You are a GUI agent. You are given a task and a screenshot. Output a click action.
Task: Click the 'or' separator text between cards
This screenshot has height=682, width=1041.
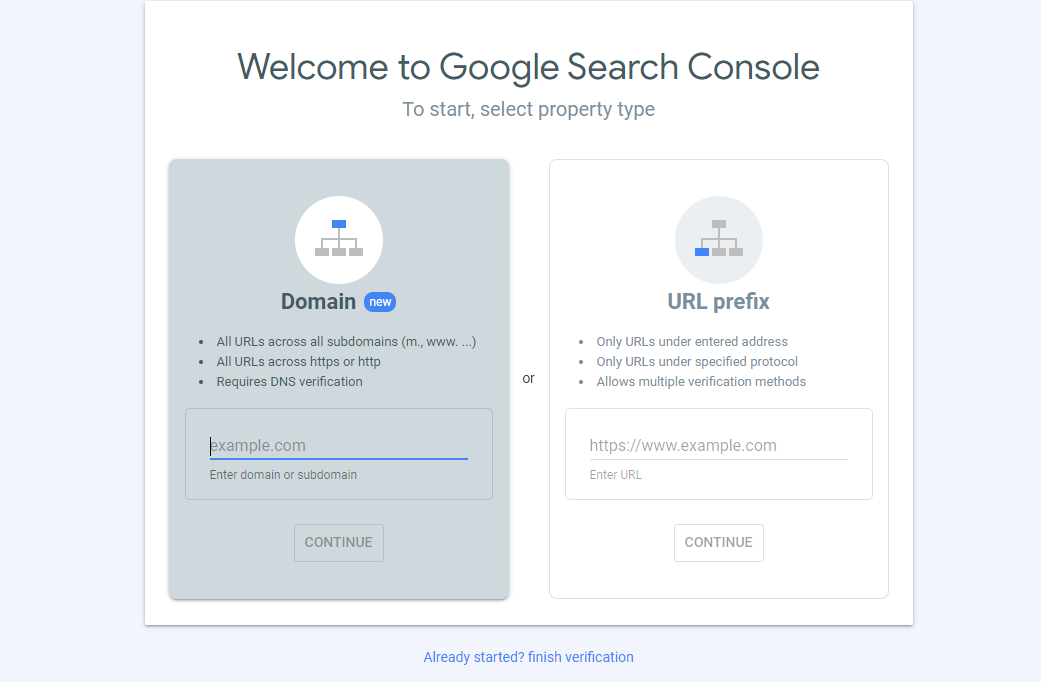[528, 379]
